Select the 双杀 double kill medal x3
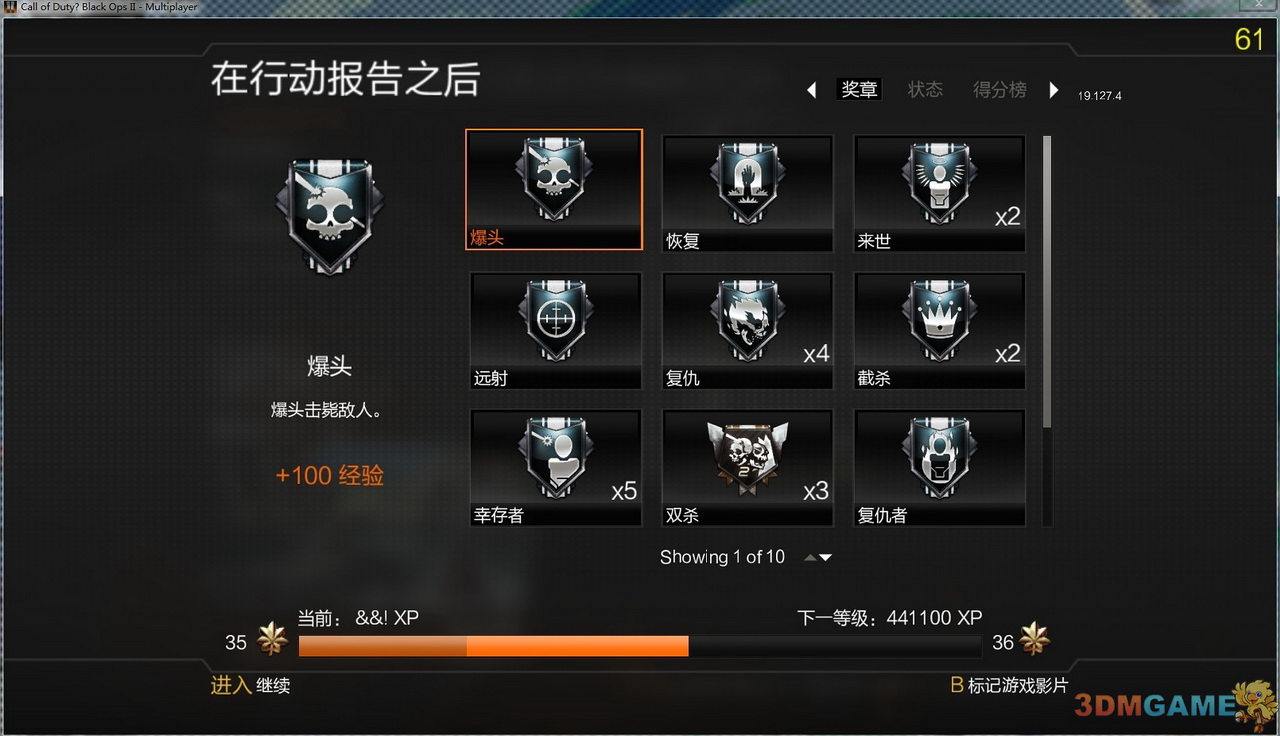The image size is (1280, 736). point(747,467)
